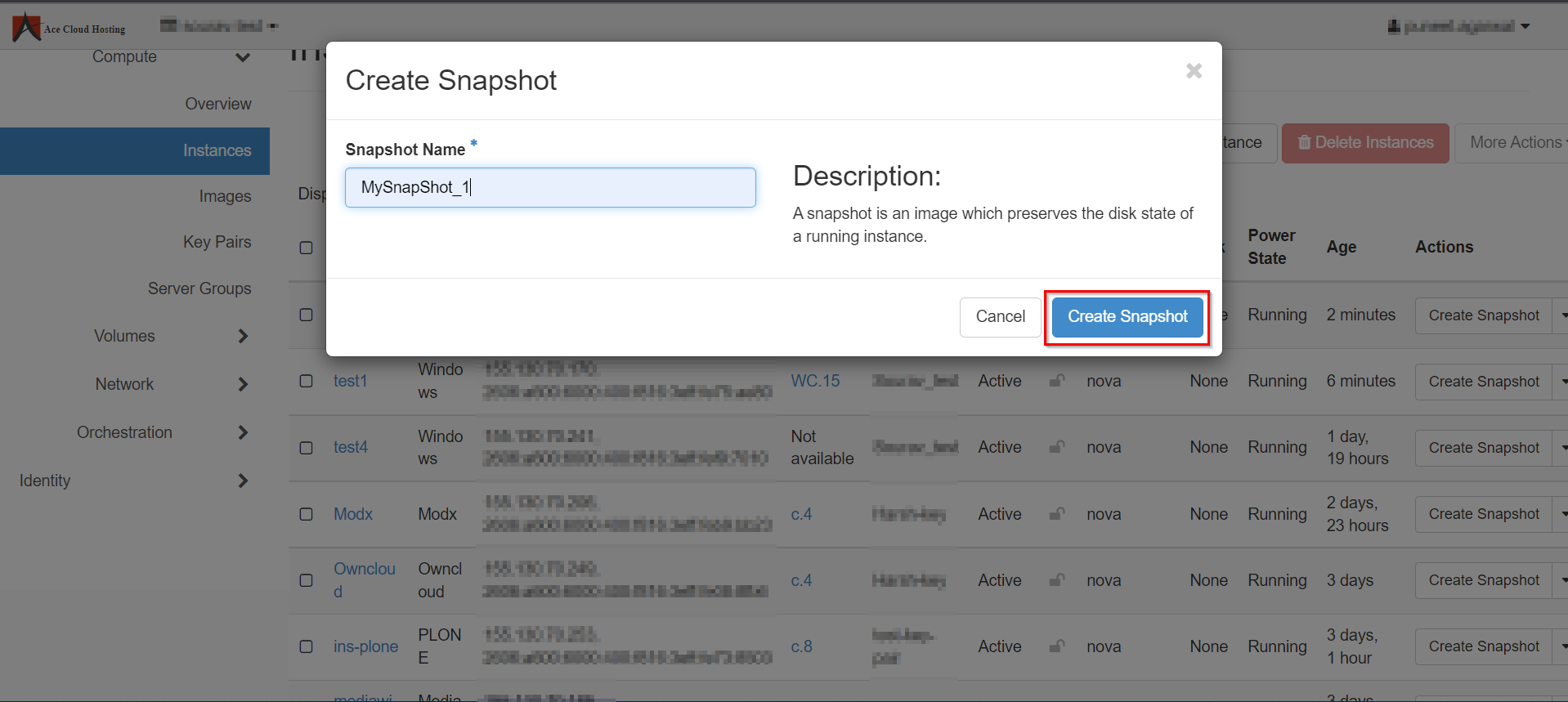Click the Delete Instances button

(1365, 143)
